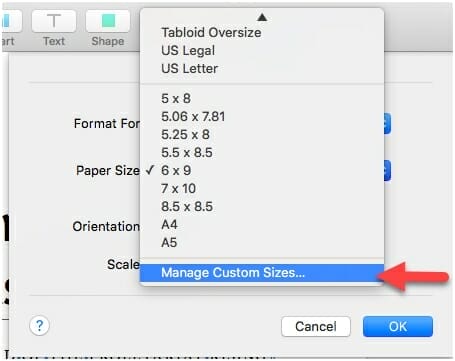Select Manage Custom Sizes… menu entry

pyautogui.click(x=262, y=273)
